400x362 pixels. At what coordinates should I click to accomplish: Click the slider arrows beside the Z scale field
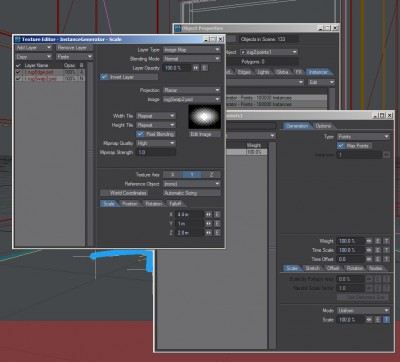[208, 233]
